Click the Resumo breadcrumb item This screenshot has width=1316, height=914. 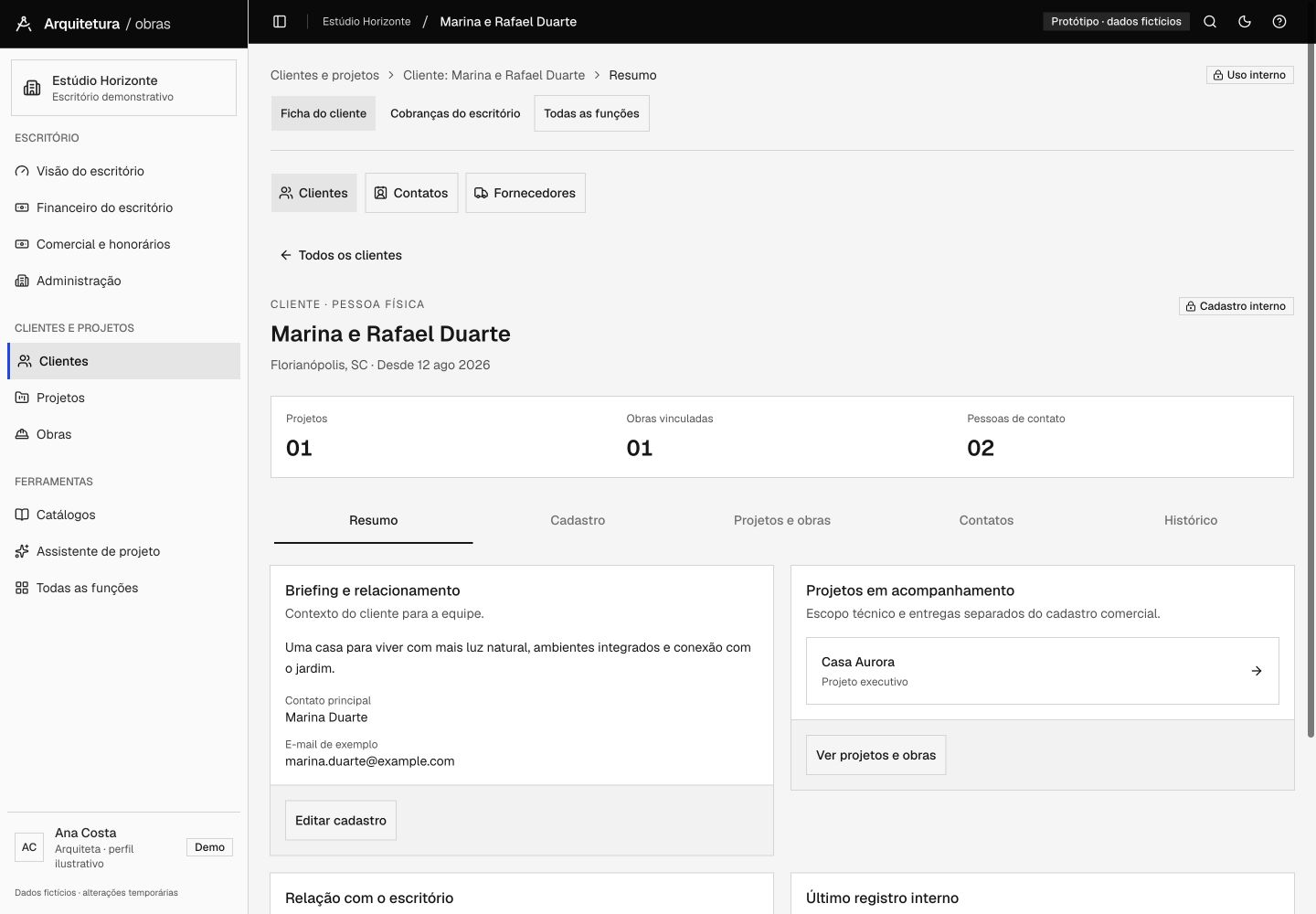[632, 75]
